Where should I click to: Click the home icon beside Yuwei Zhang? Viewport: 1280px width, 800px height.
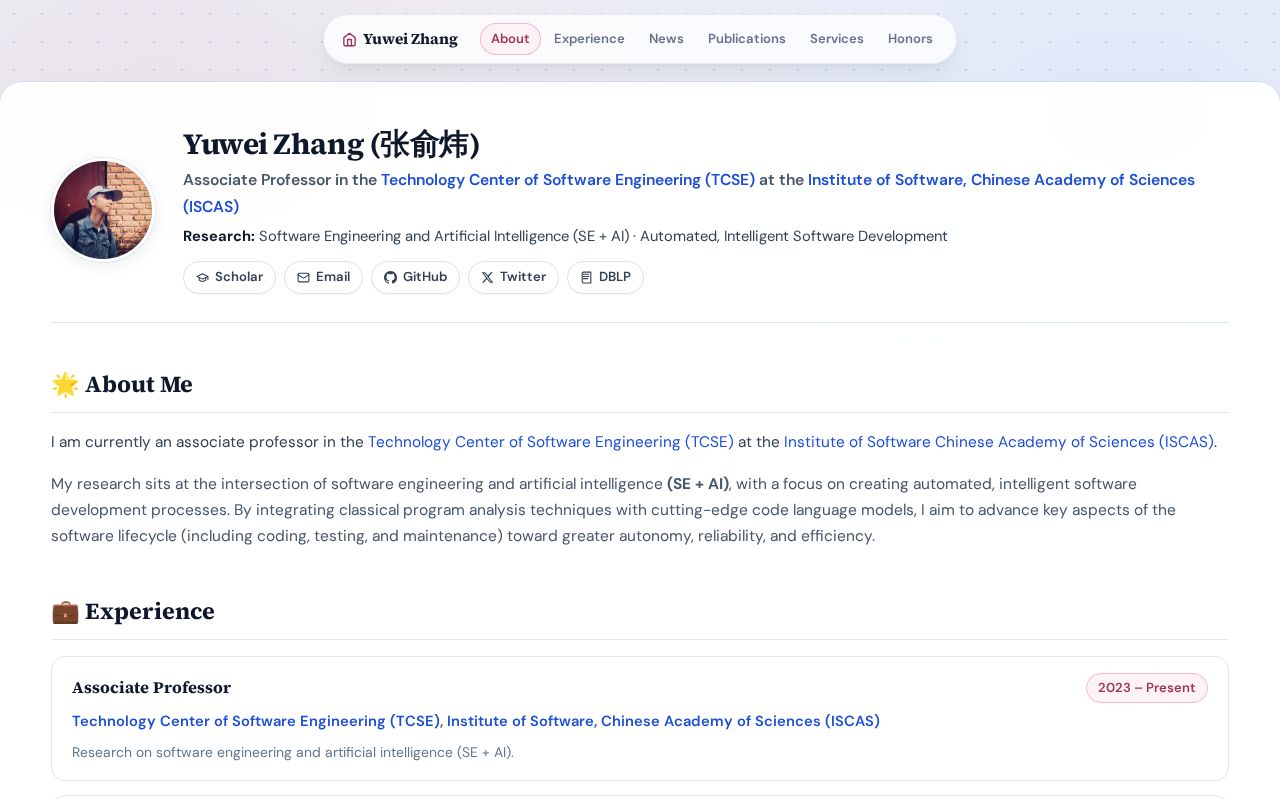(x=349, y=40)
